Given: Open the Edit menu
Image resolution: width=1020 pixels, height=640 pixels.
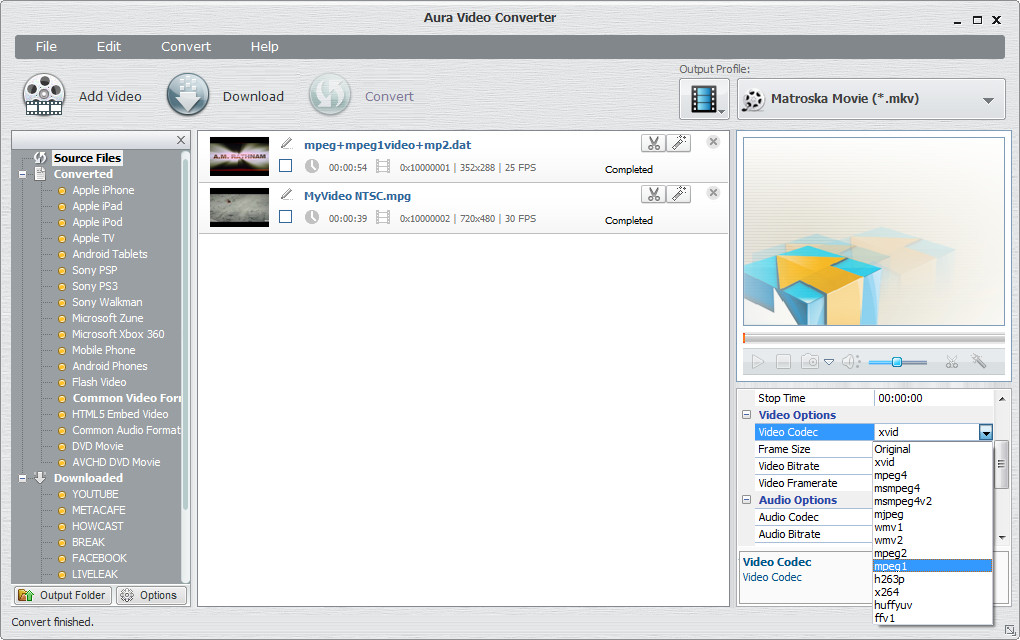Looking at the screenshot, I should (x=108, y=46).
